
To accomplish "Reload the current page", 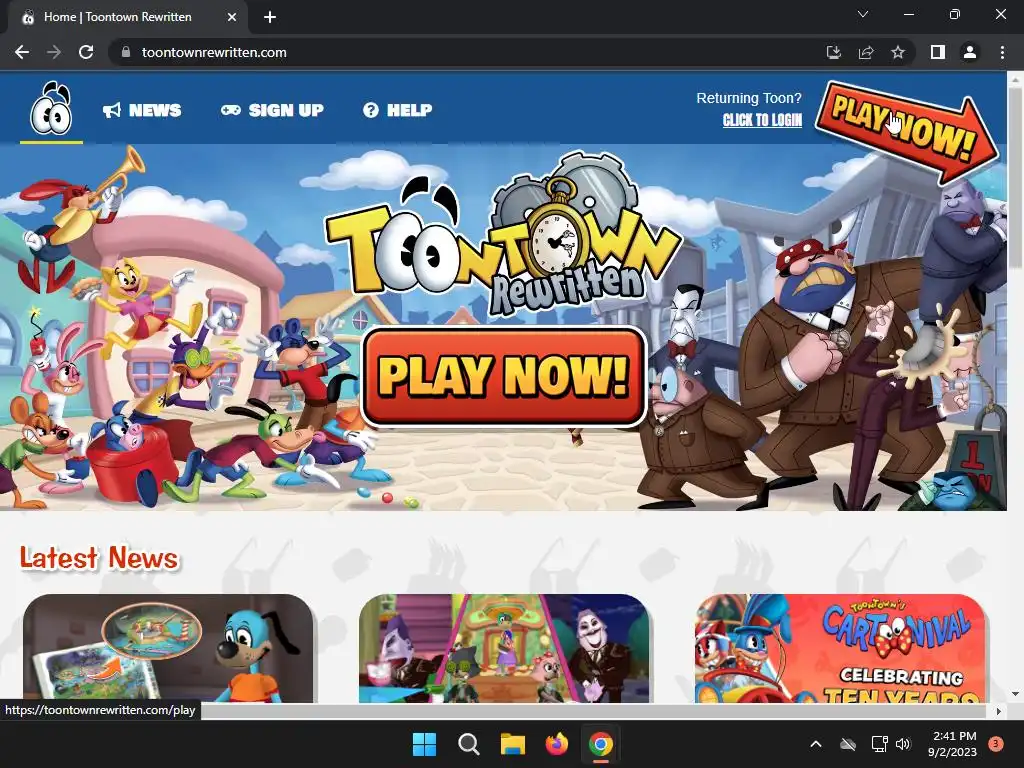I will point(86,52).
